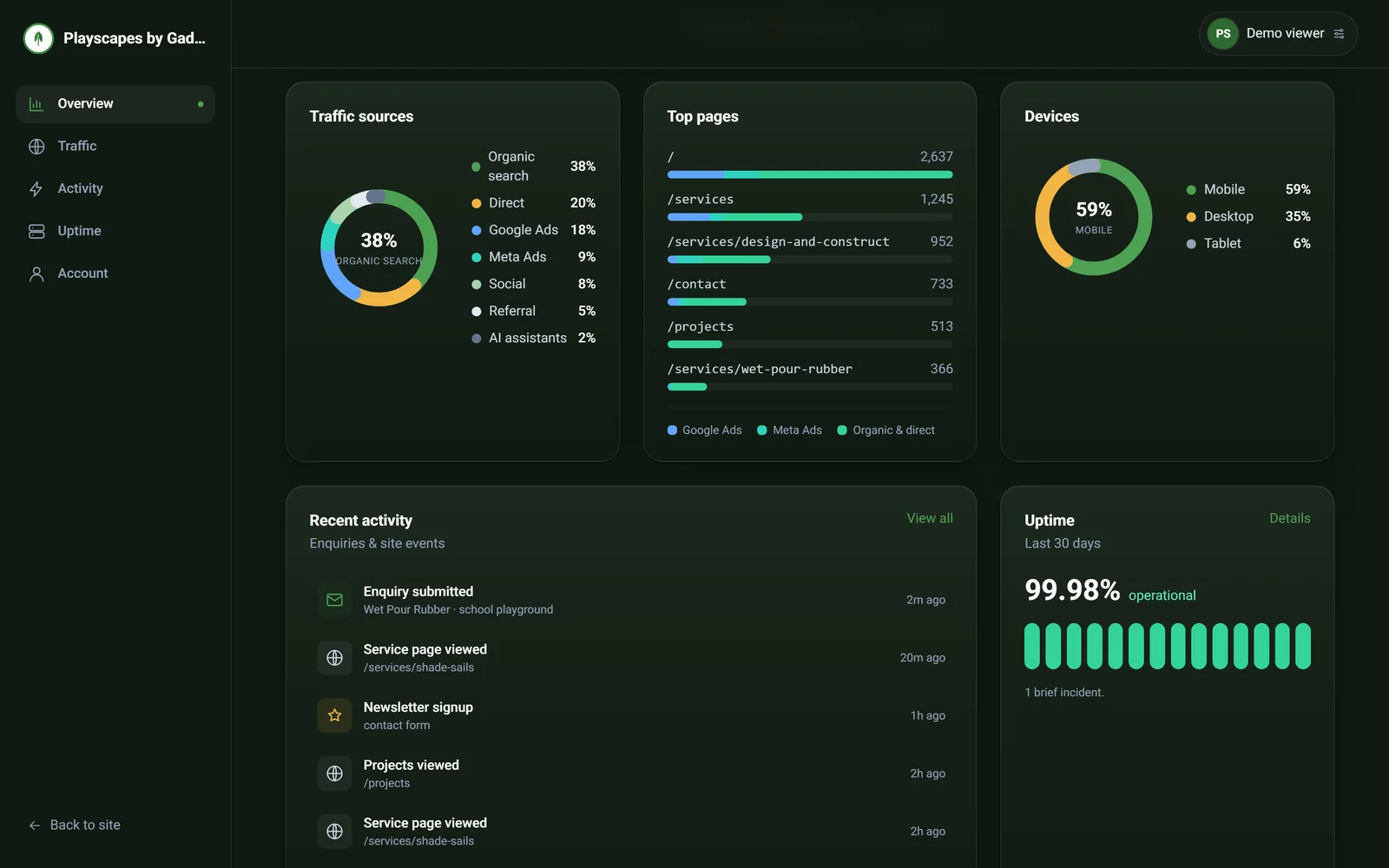Screen dimensions: 1389x868
Task: Click the '/services/wet-pour-rubber' page label
Action: [760, 369]
